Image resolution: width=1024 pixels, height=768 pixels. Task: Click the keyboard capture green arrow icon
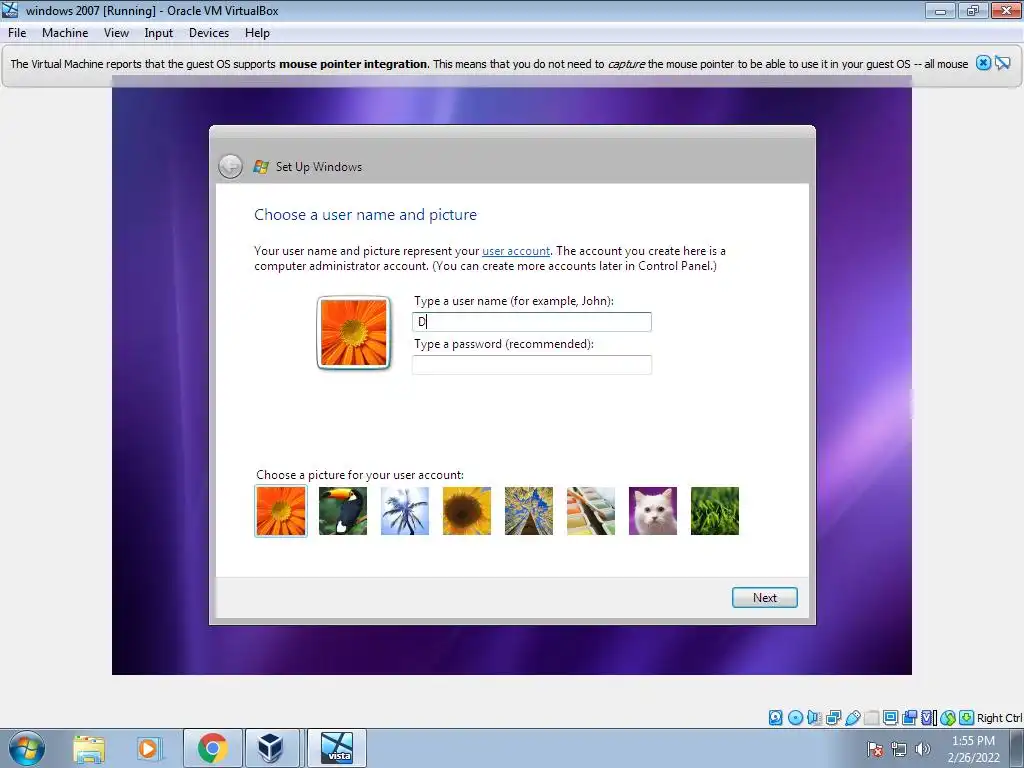pos(967,718)
